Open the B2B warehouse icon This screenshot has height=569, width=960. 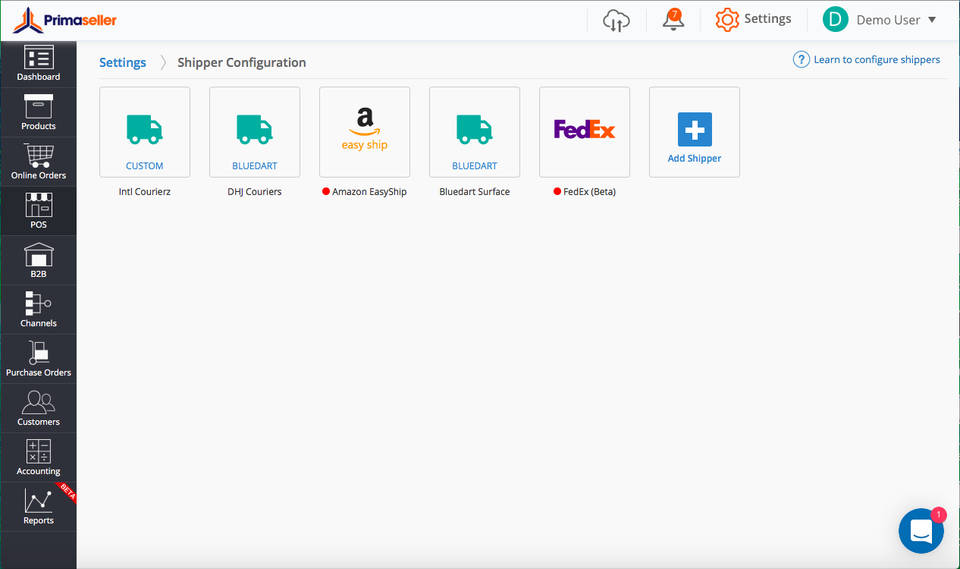38,260
